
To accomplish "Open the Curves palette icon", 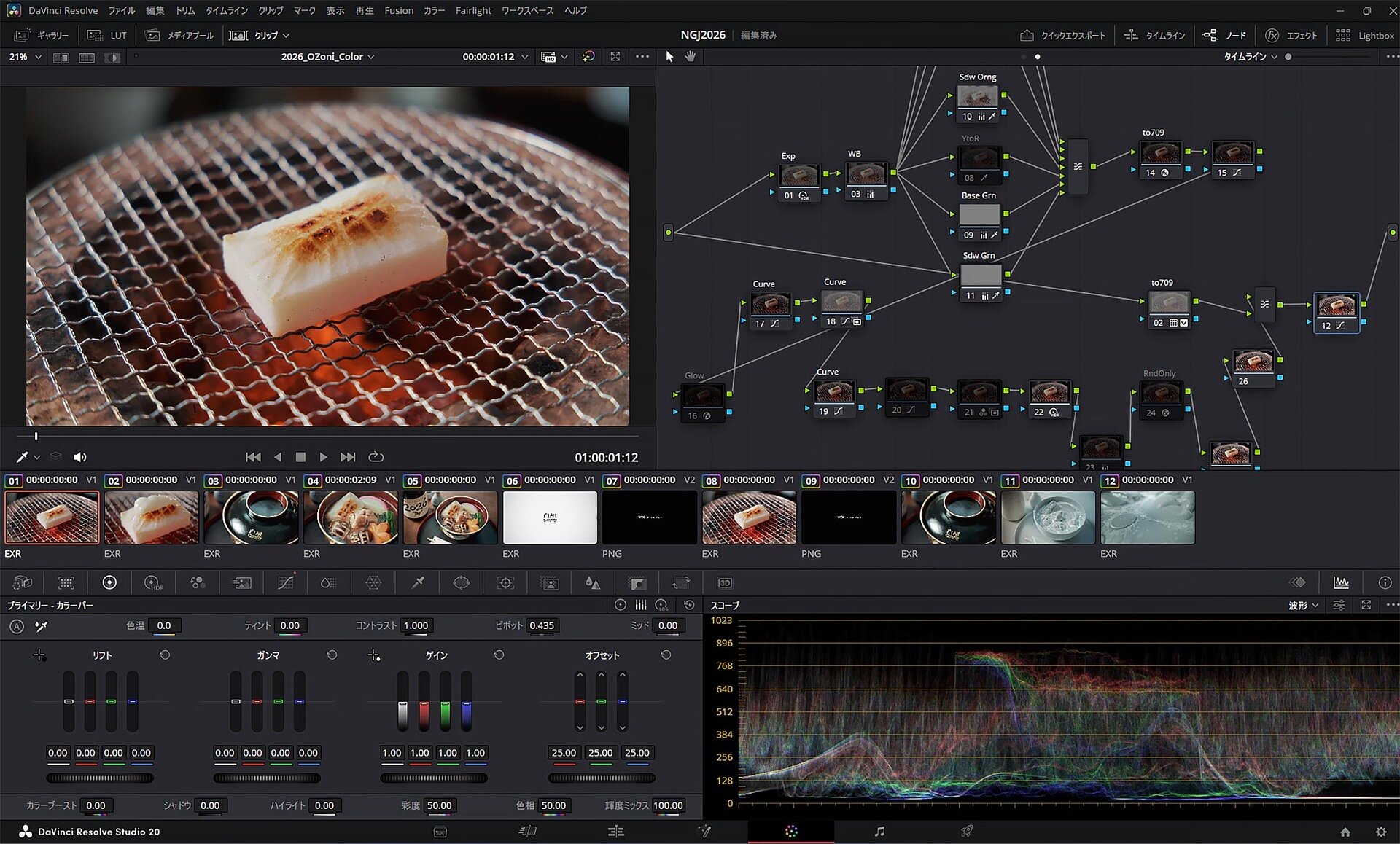I will (x=285, y=583).
